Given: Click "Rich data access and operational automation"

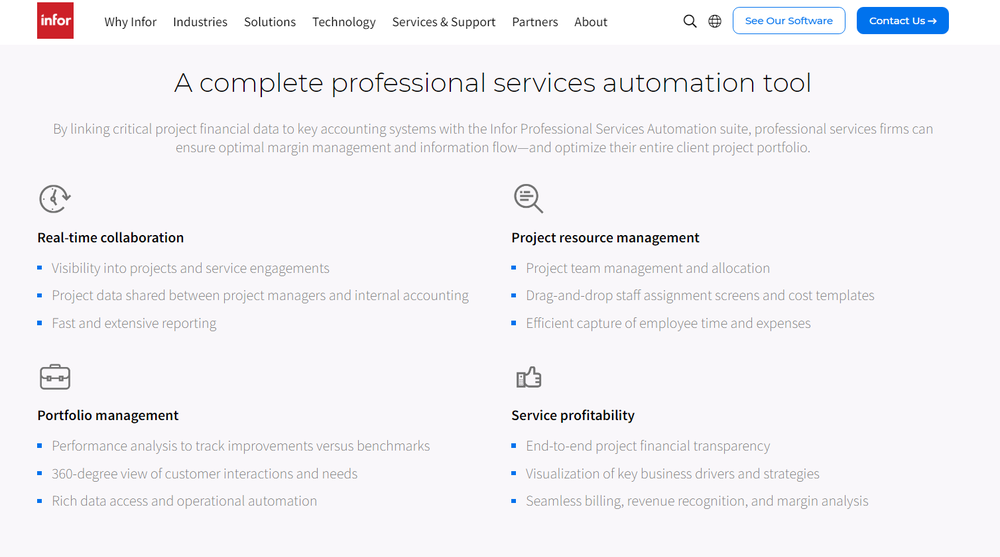Looking at the screenshot, I should pos(184,501).
